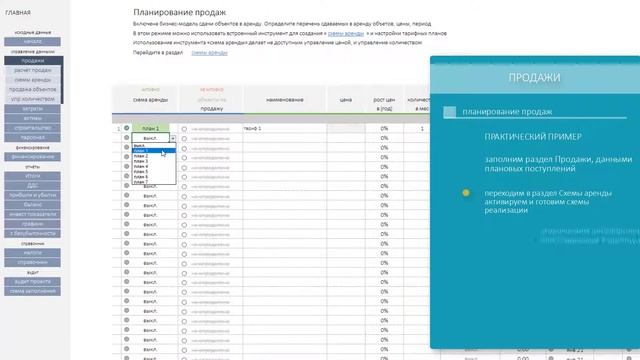Screen dimensions: 640x360
Task: Click the empty цена cell in тариф 1 row
Action: coord(346,129)
